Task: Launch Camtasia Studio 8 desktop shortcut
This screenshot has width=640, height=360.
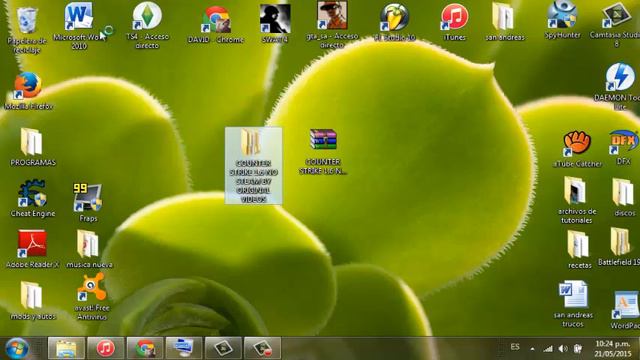Action: [617, 16]
